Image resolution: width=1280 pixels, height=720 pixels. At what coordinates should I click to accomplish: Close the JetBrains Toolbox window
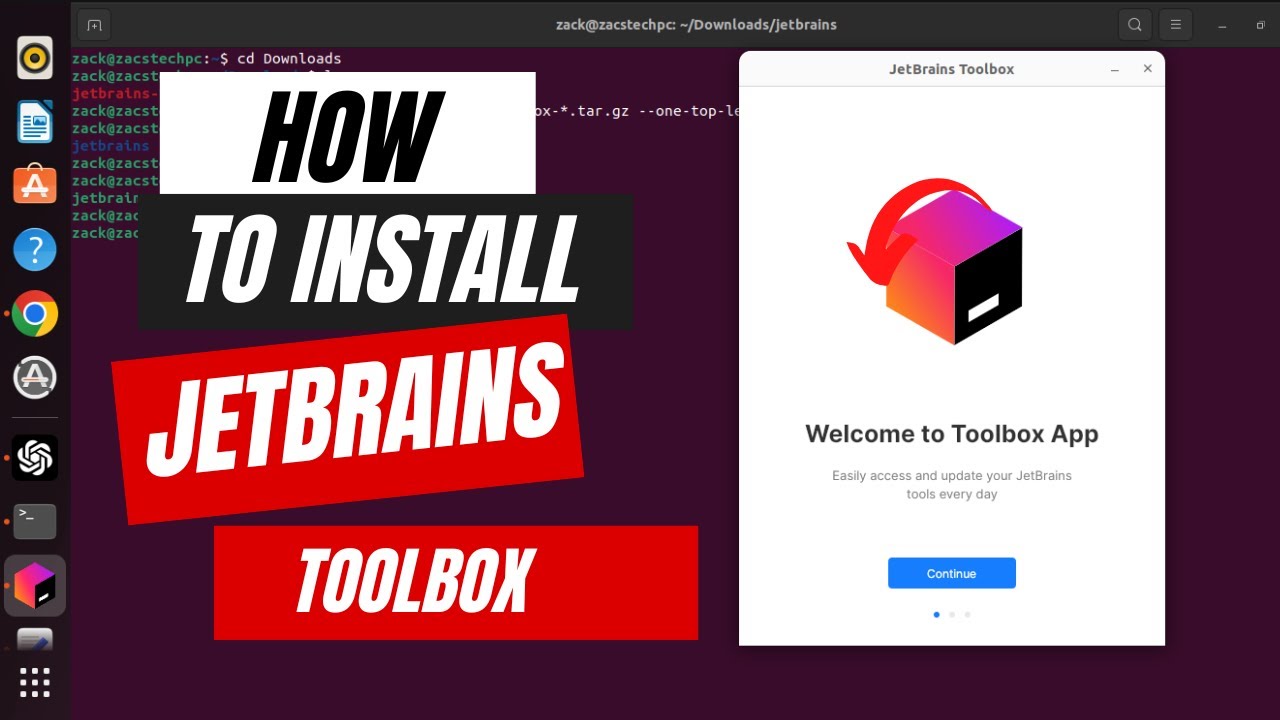click(x=1148, y=69)
